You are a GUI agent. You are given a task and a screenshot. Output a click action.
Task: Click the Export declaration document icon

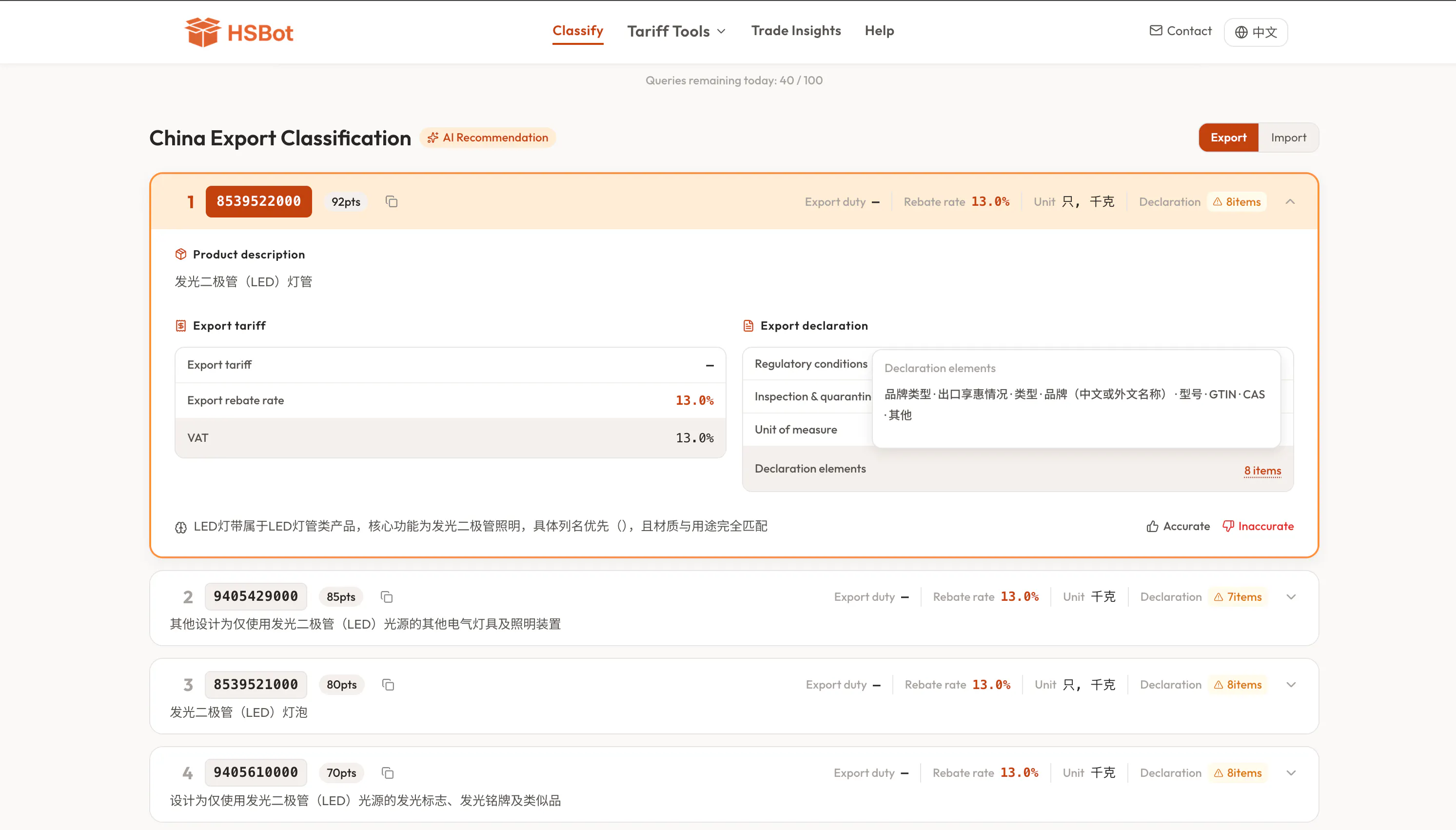click(748, 325)
